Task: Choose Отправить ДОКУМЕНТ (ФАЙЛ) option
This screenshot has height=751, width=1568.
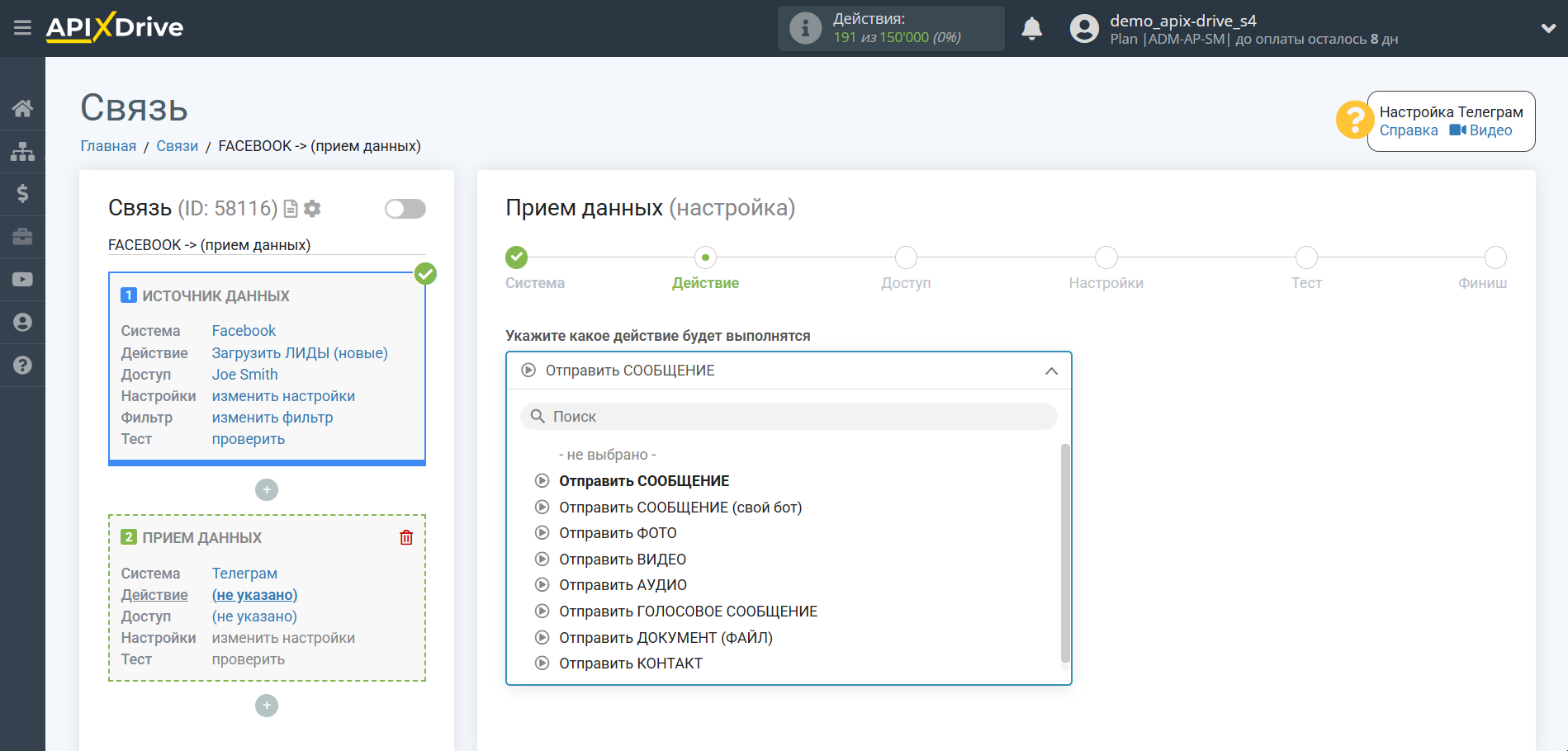Action: click(666, 638)
